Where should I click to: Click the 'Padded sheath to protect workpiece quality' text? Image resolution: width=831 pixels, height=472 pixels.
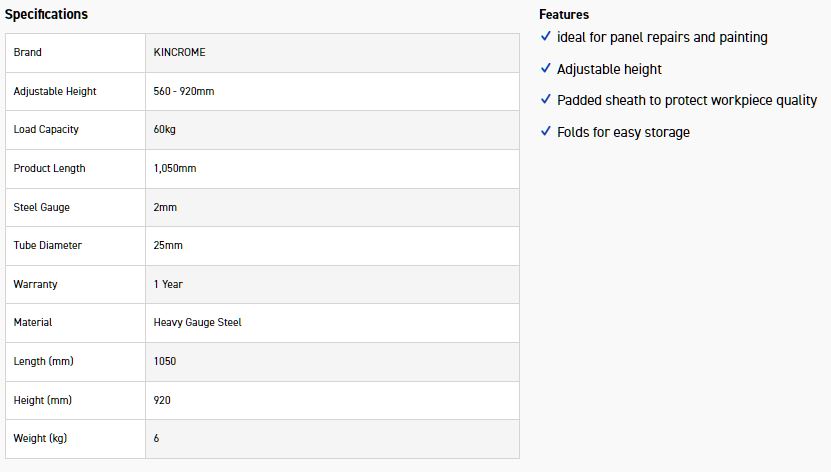(687, 100)
